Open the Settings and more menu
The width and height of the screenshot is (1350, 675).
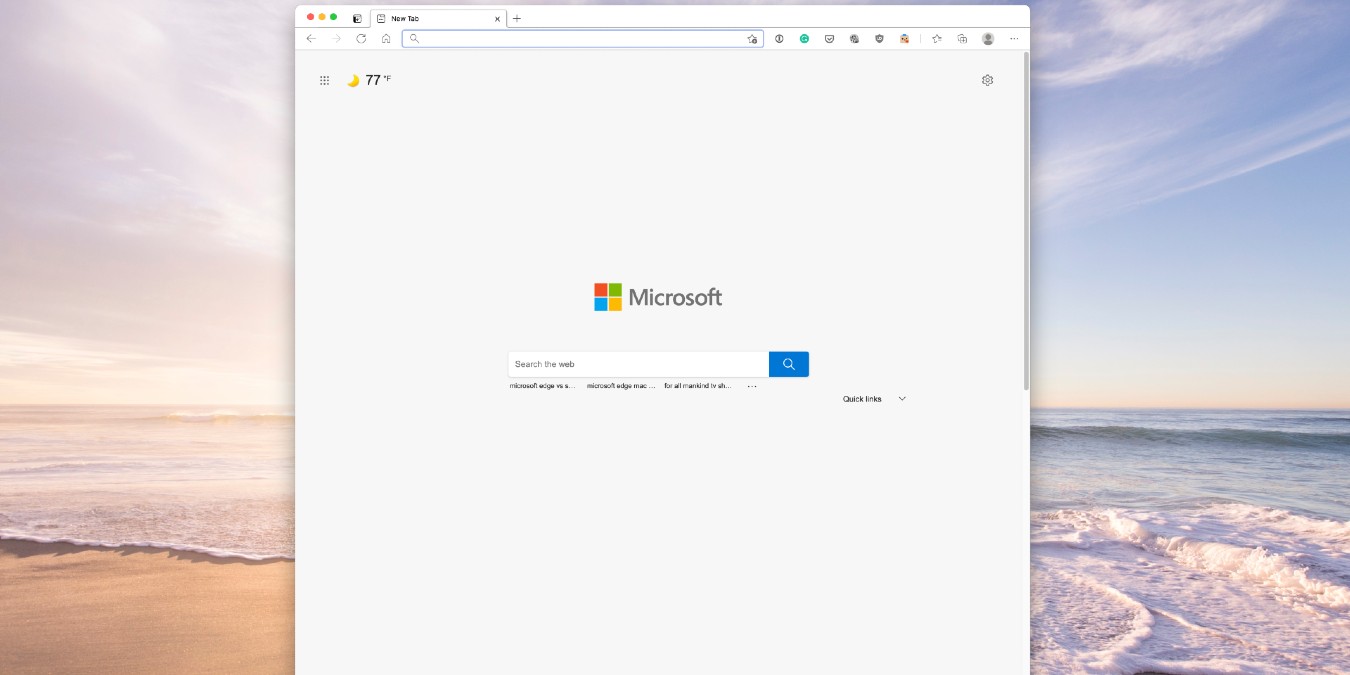[1014, 38]
